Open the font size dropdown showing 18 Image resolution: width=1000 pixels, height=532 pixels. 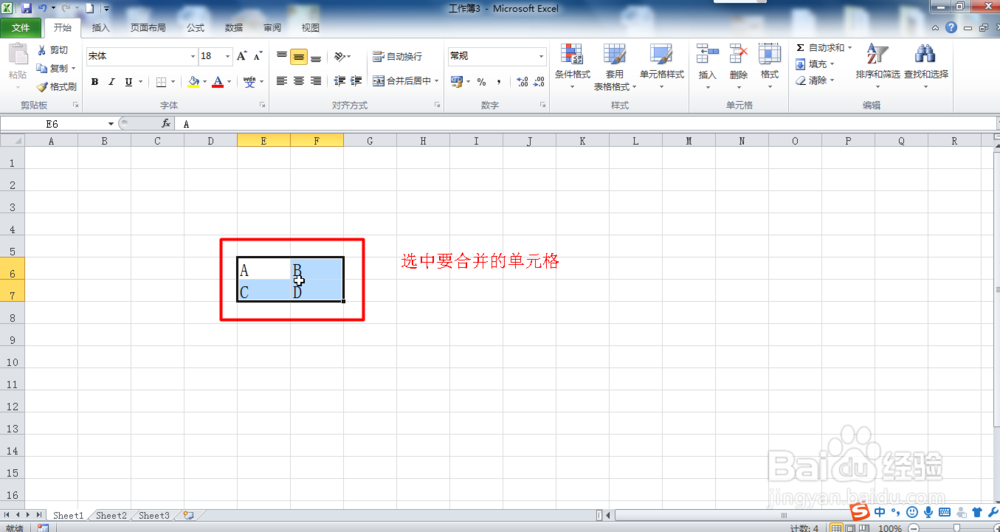tap(228, 56)
